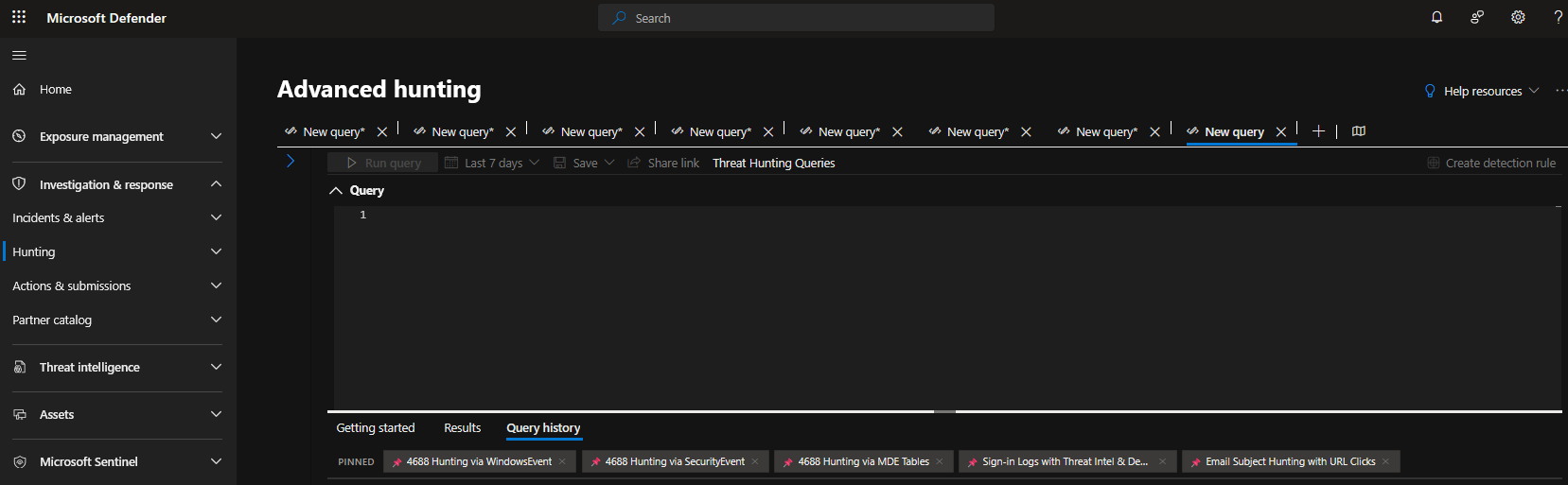Collapse the Investigation & response section chevron
1568x485 pixels.
(x=216, y=183)
